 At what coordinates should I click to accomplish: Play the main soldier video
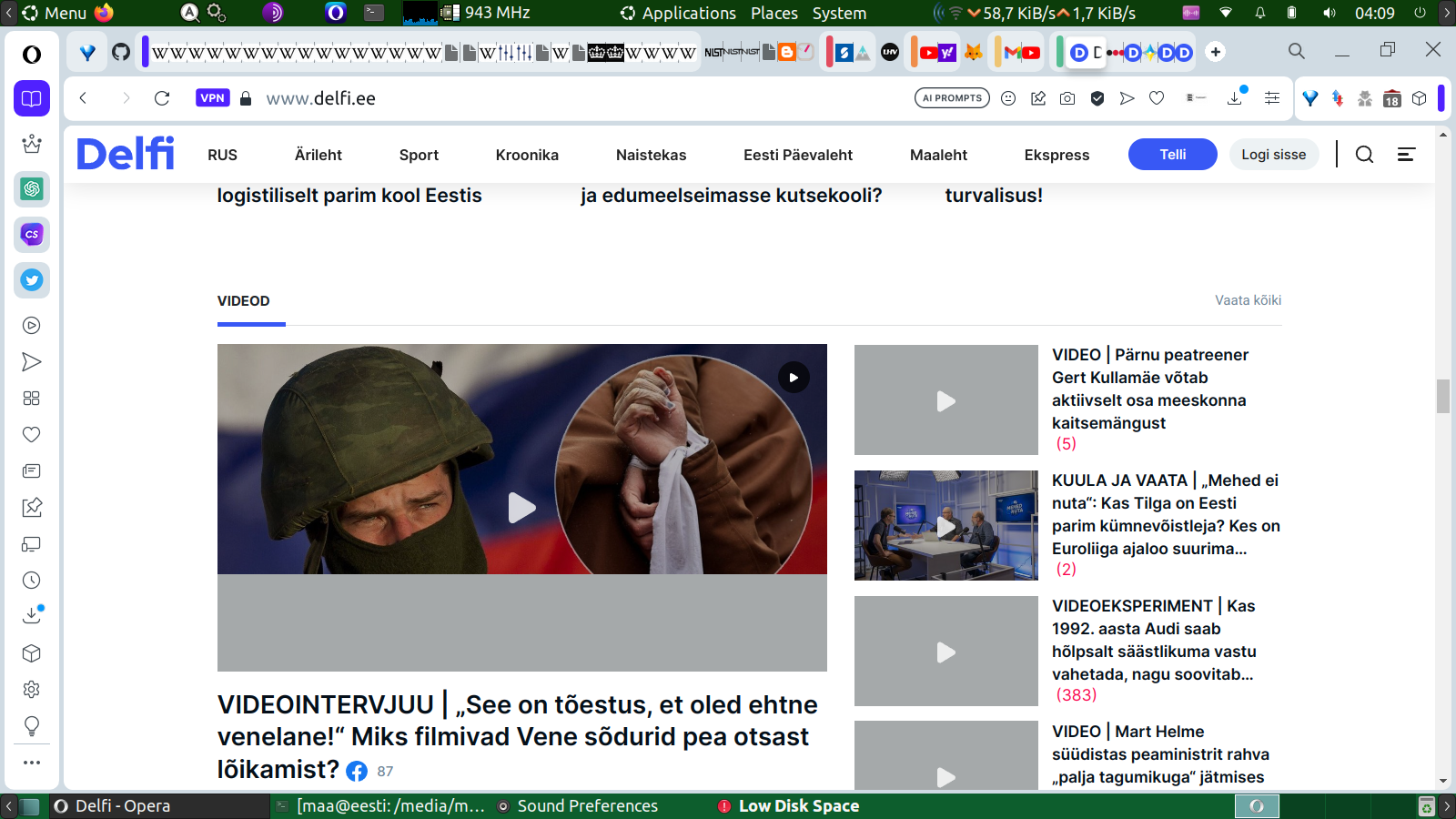(x=522, y=508)
